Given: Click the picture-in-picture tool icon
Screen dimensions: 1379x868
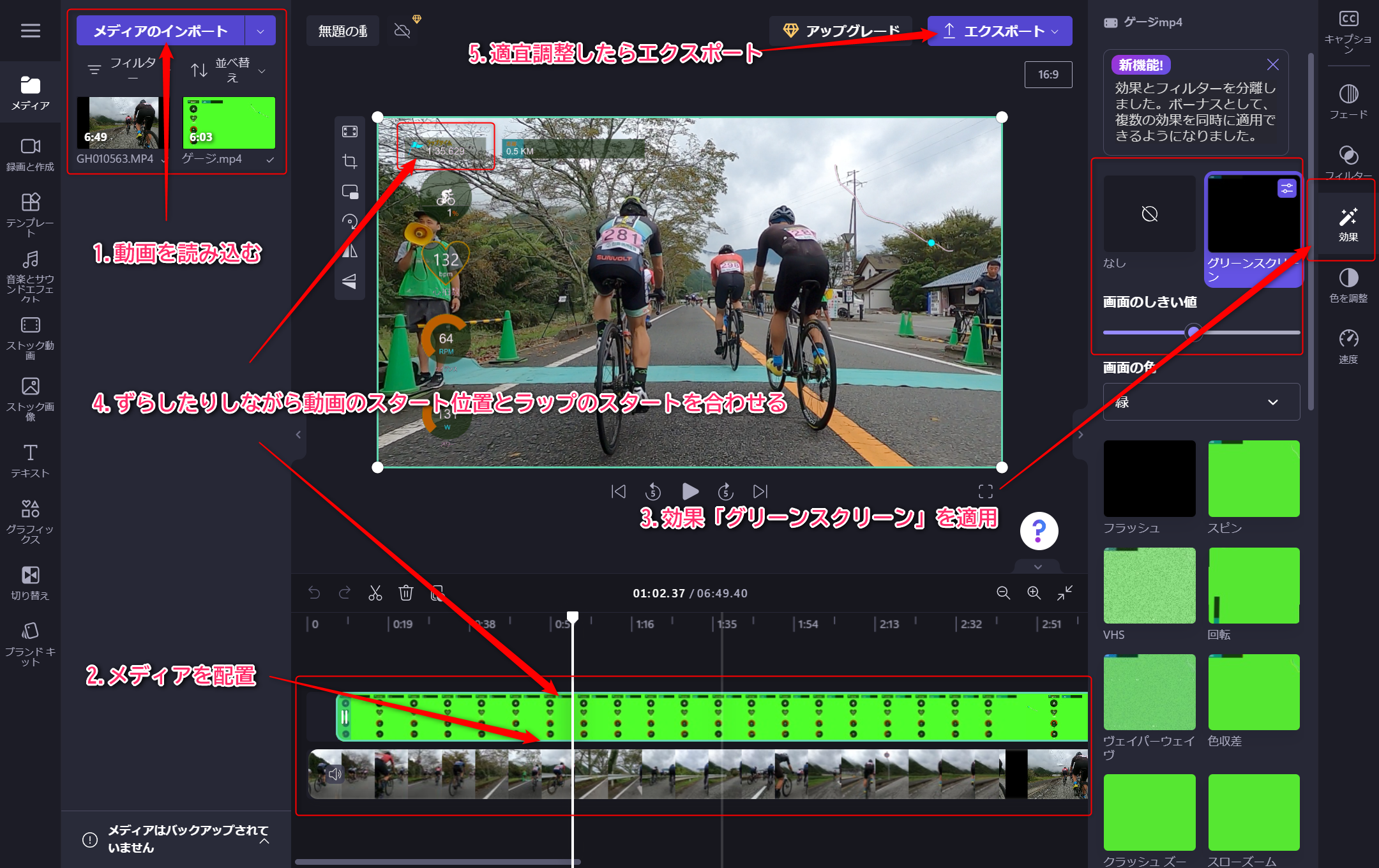Looking at the screenshot, I should (349, 191).
